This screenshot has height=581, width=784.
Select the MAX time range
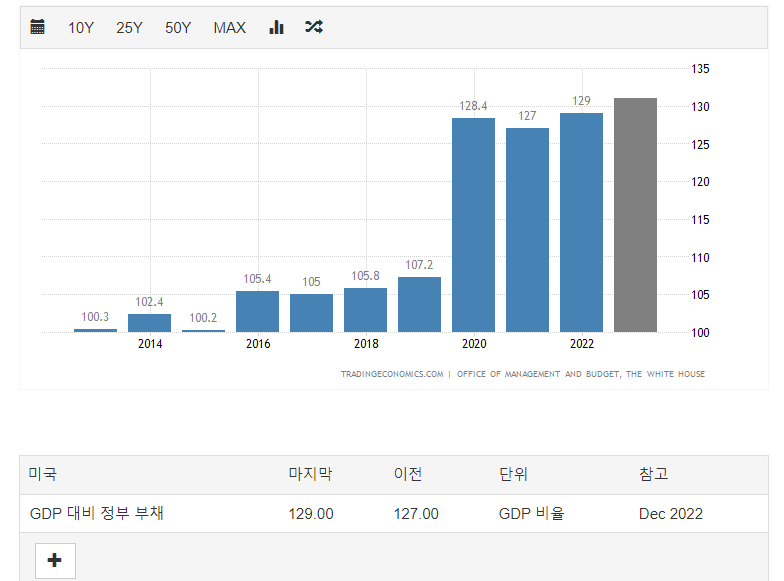230,28
